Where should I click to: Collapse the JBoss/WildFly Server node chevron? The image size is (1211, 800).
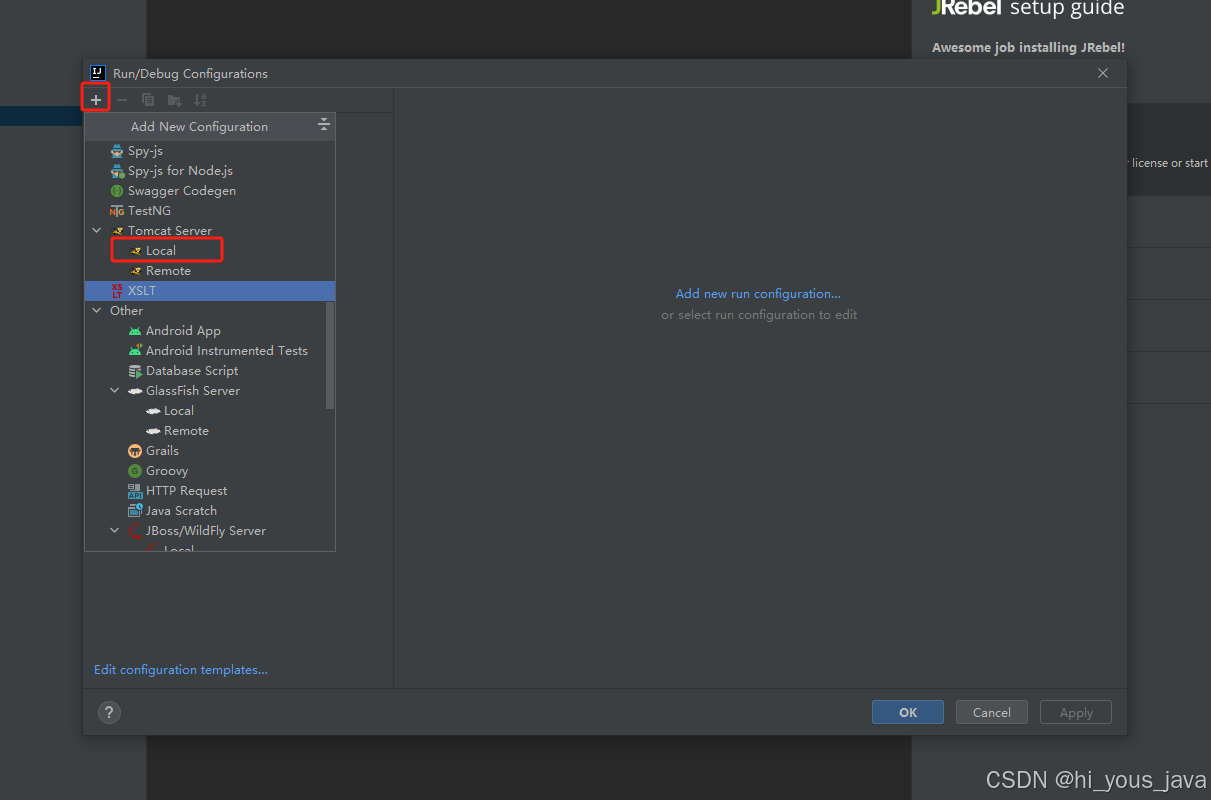click(115, 531)
